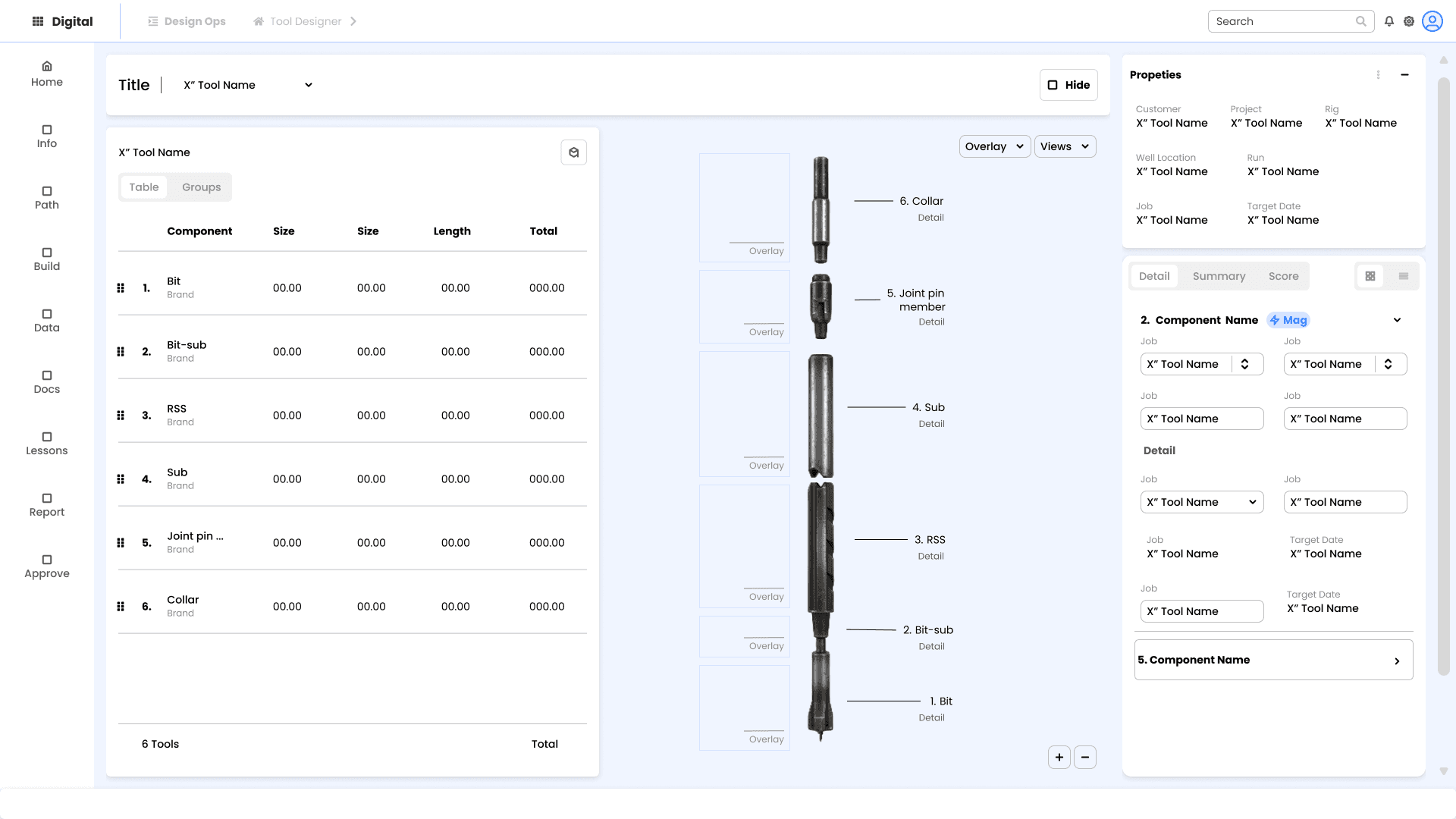Zoom out with the minus button

click(1085, 757)
